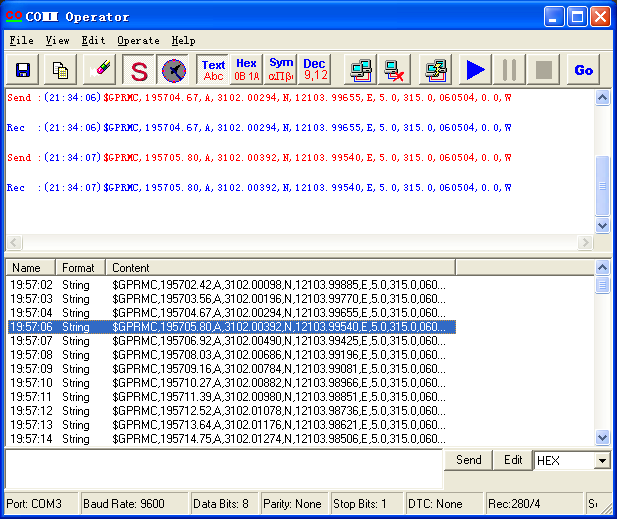The height and width of the screenshot is (519, 617).
Task: Click the Send button beside the input box
Action: 468,460
